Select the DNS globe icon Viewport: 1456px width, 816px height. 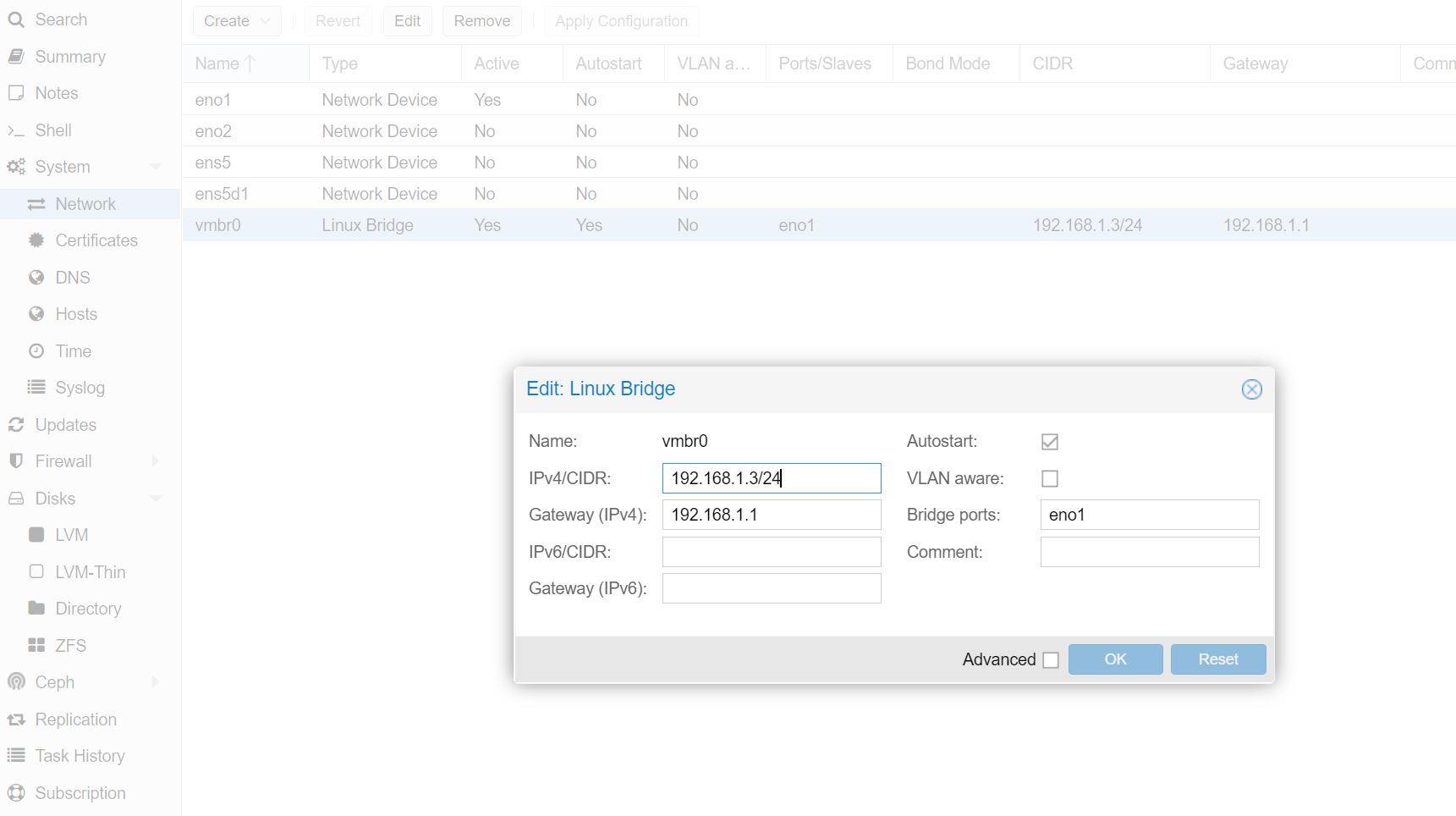click(x=36, y=277)
